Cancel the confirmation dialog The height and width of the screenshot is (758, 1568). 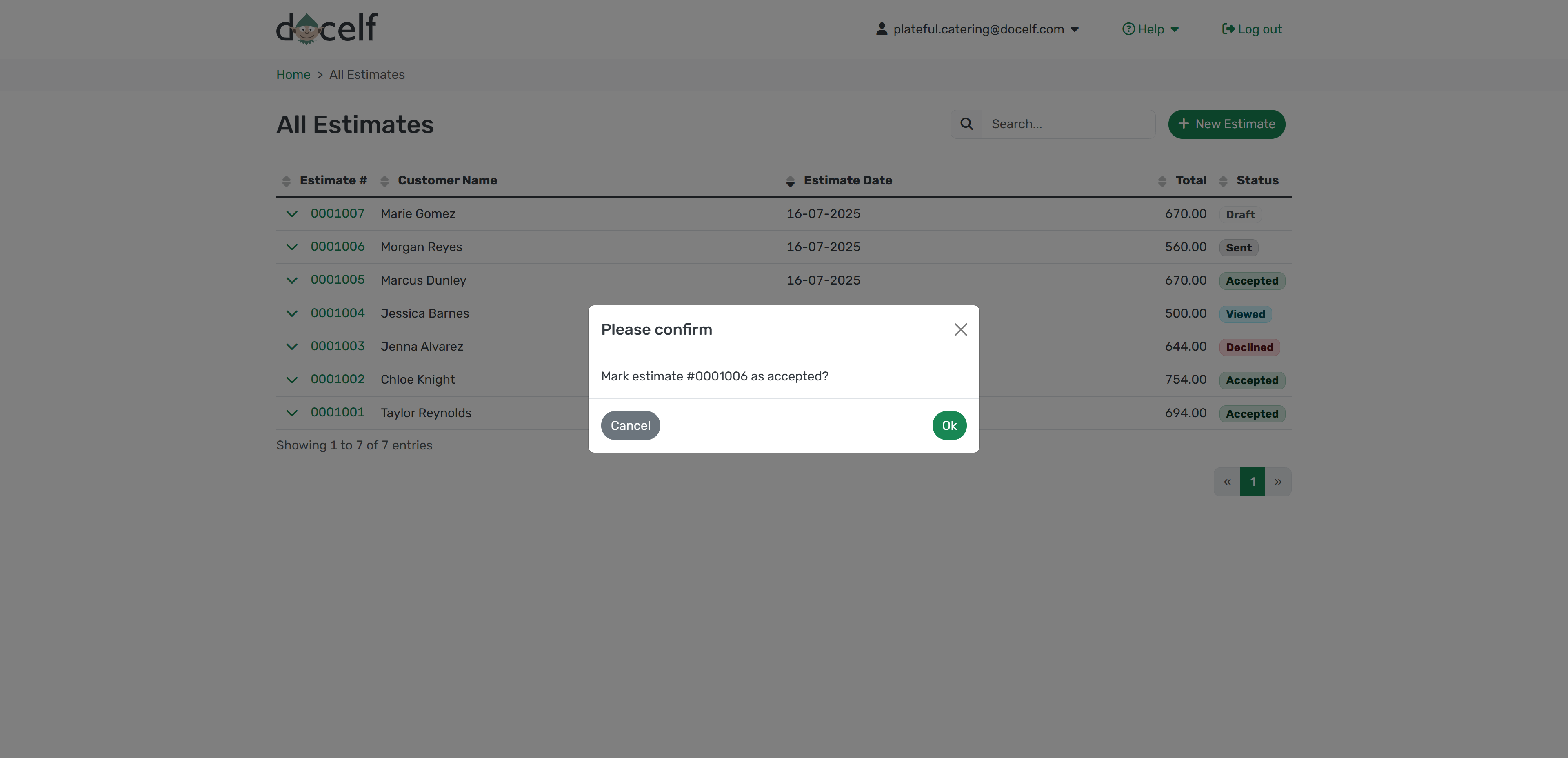point(630,426)
